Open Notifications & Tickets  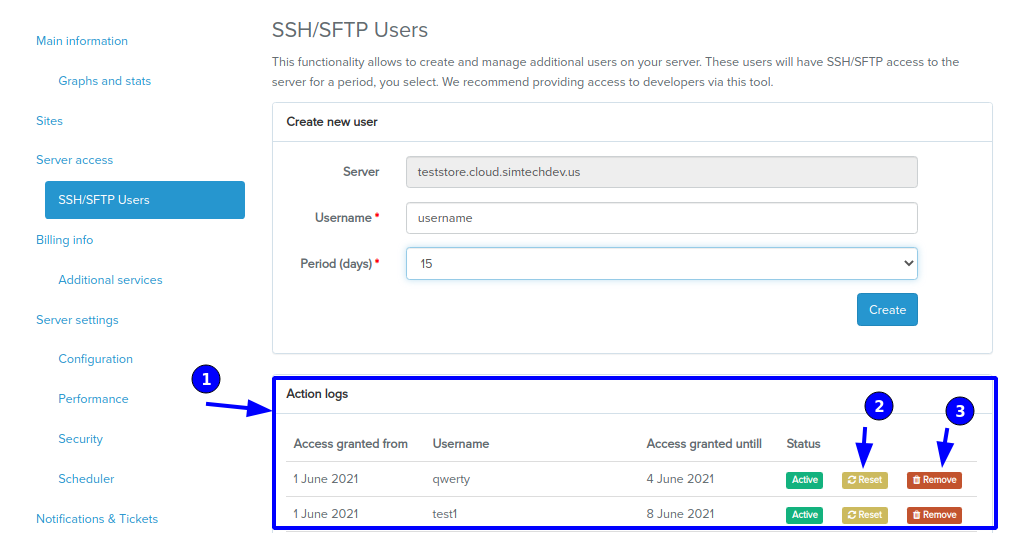[x=97, y=519]
